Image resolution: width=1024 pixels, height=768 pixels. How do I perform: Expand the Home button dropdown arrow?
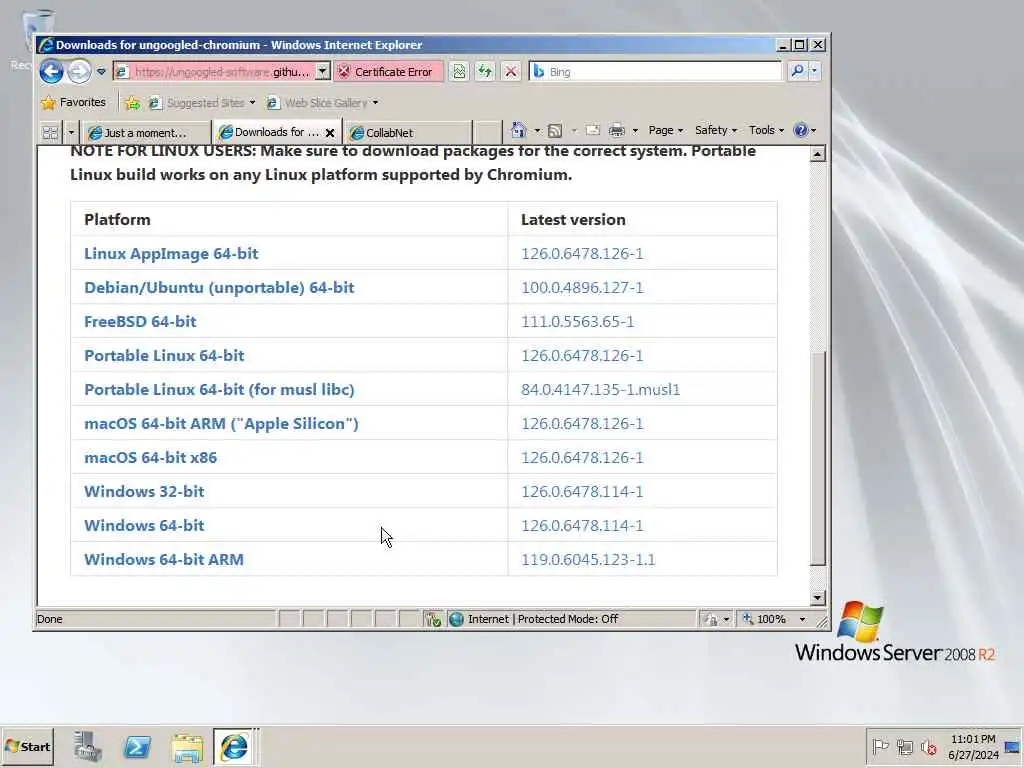click(537, 131)
